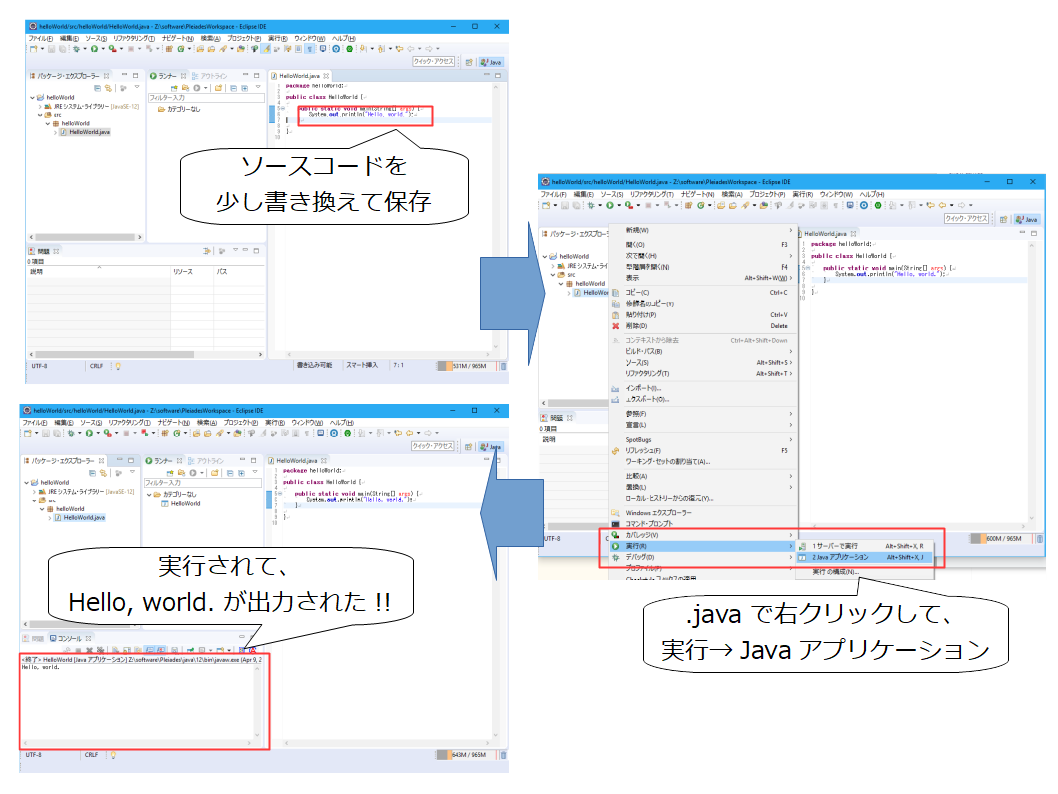The height and width of the screenshot is (794, 1058).
Task: Open the Debug toolbar dropdown arrow in top-left window
Action: (x=84, y=49)
